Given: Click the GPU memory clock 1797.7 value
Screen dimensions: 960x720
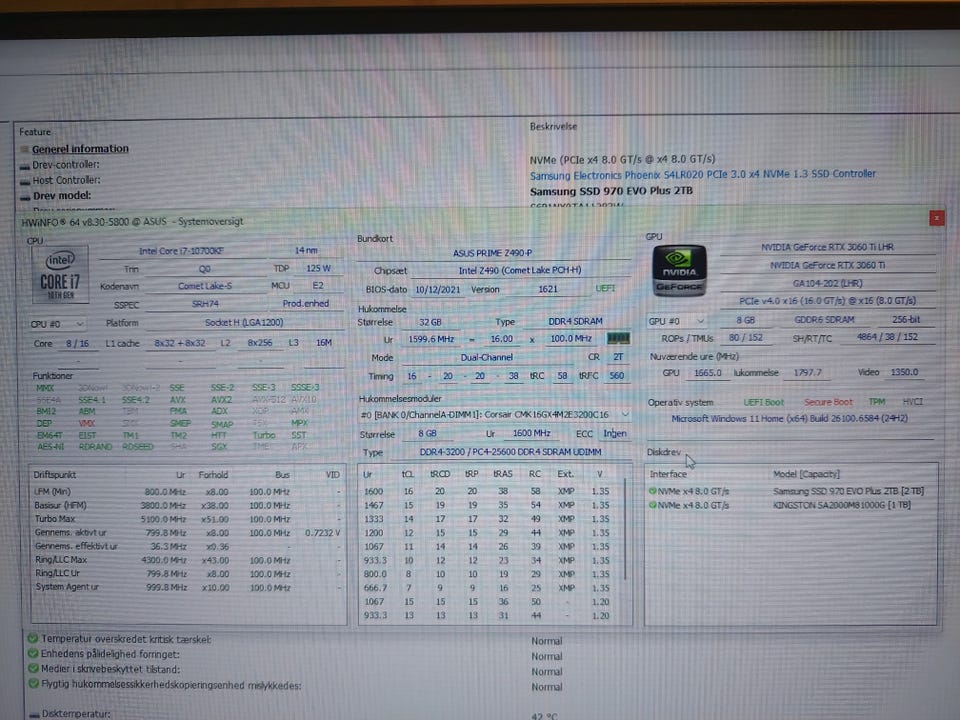Looking at the screenshot, I should [808, 372].
